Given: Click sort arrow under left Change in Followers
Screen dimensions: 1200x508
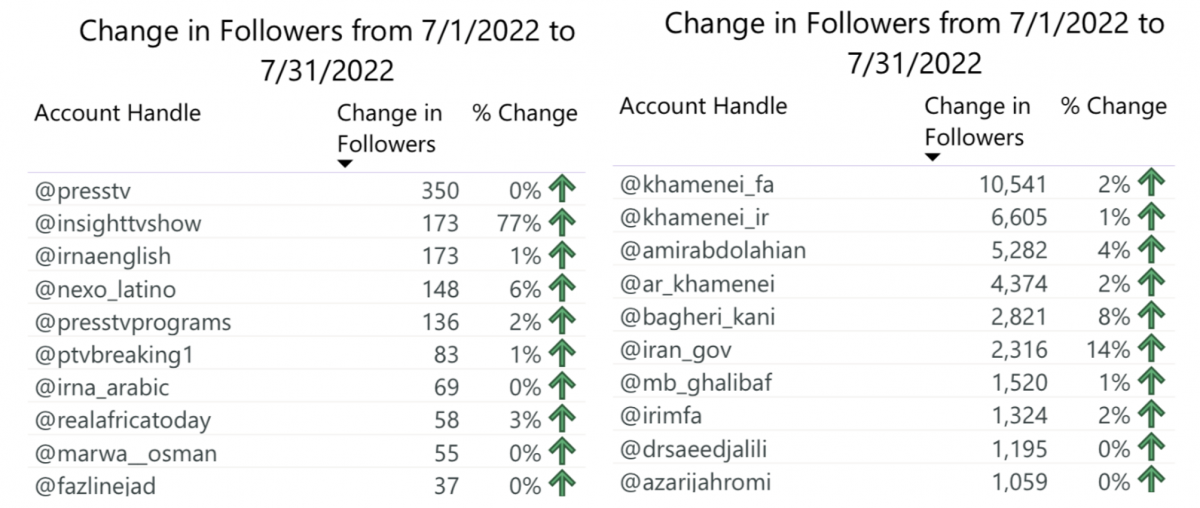Looking at the screenshot, I should pyautogui.click(x=345, y=164).
